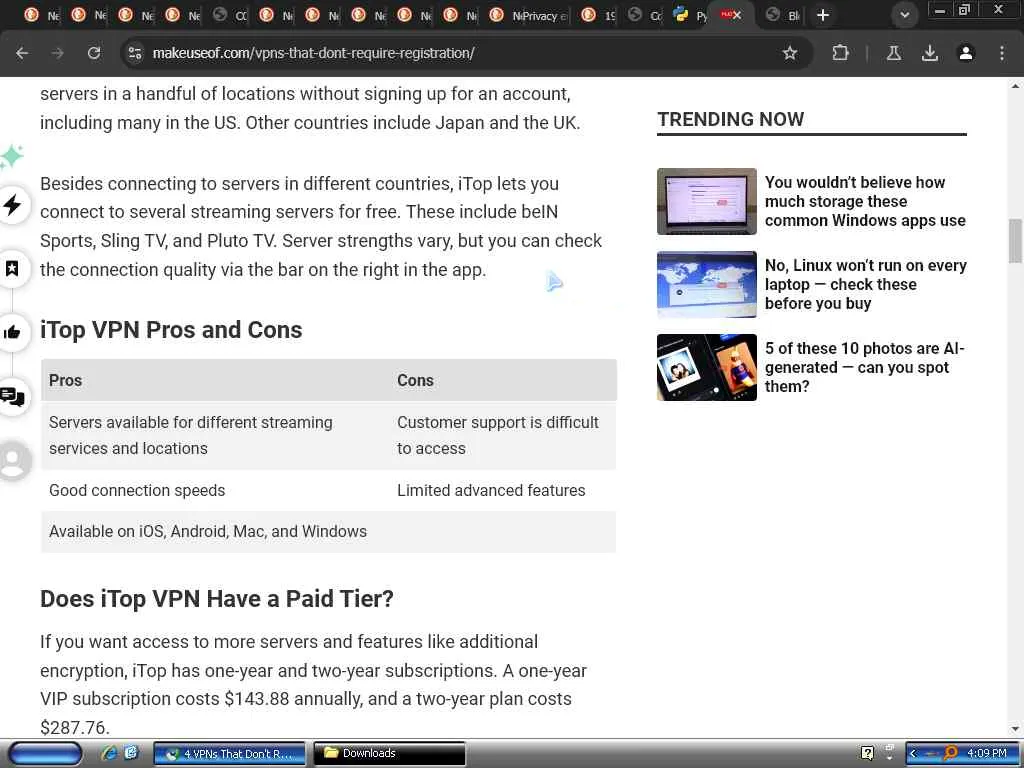
Task: Open article comments speech bubble icon
Action: pos(12,396)
